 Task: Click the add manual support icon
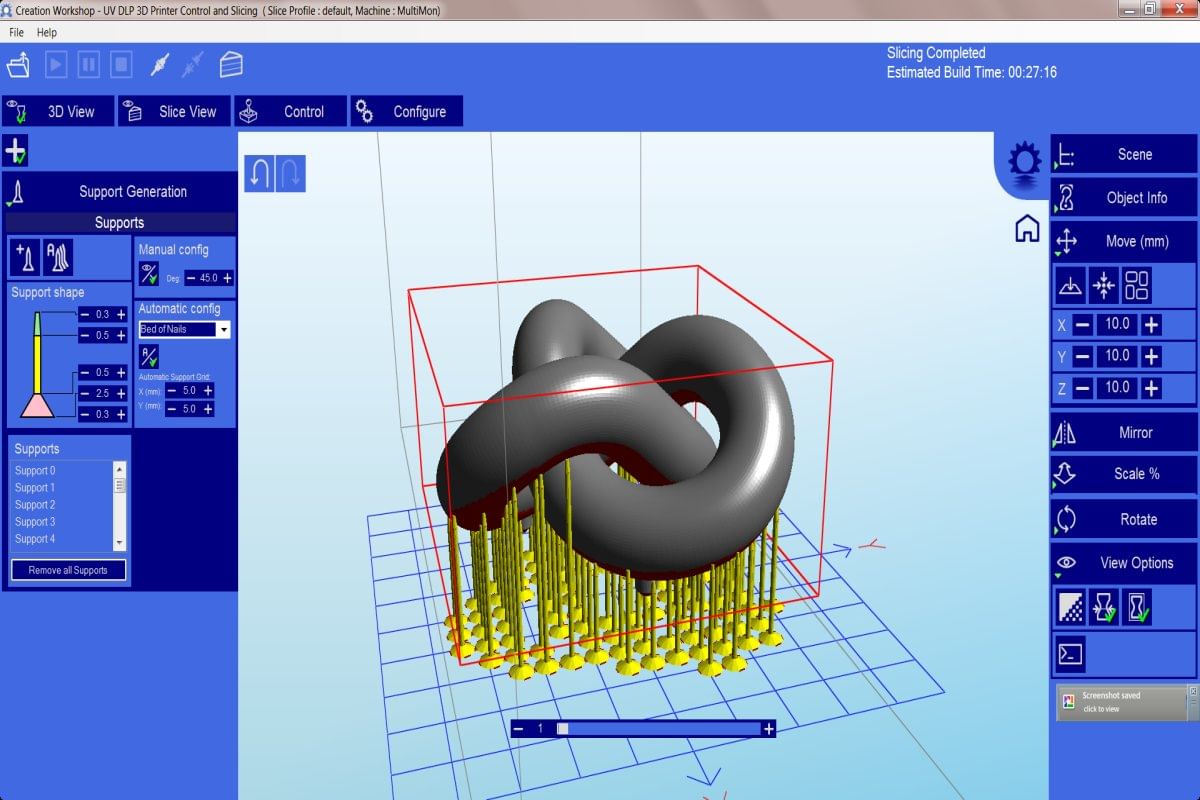(25, 258)
